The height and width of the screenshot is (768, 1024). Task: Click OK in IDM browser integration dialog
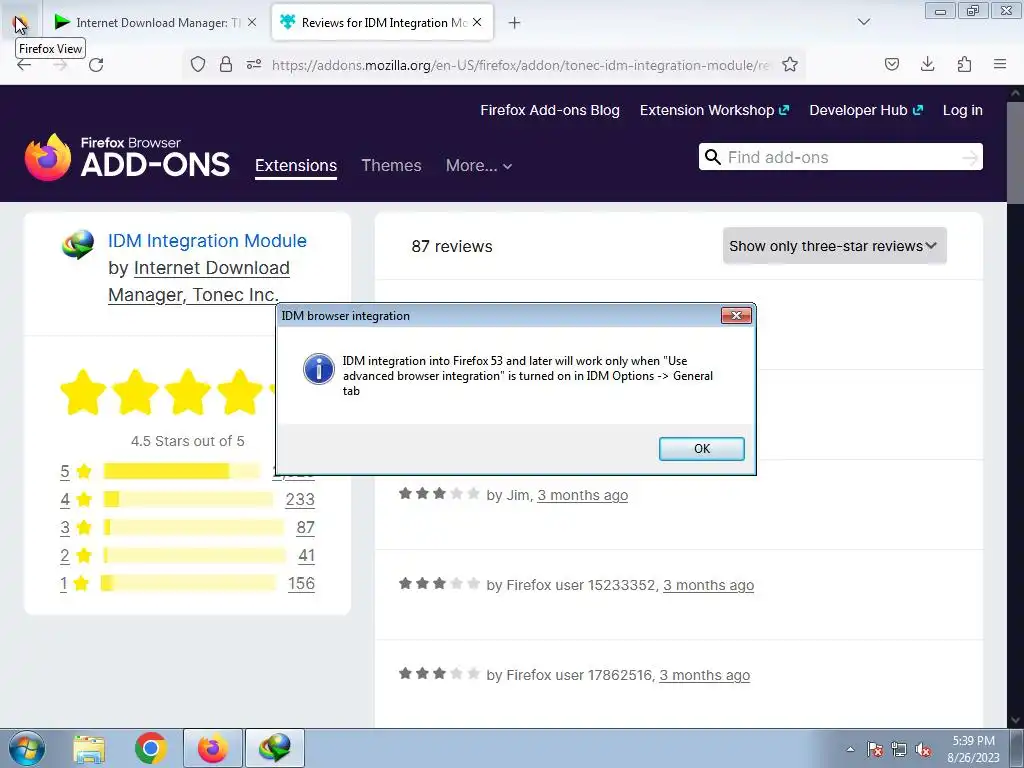[701, 449]
